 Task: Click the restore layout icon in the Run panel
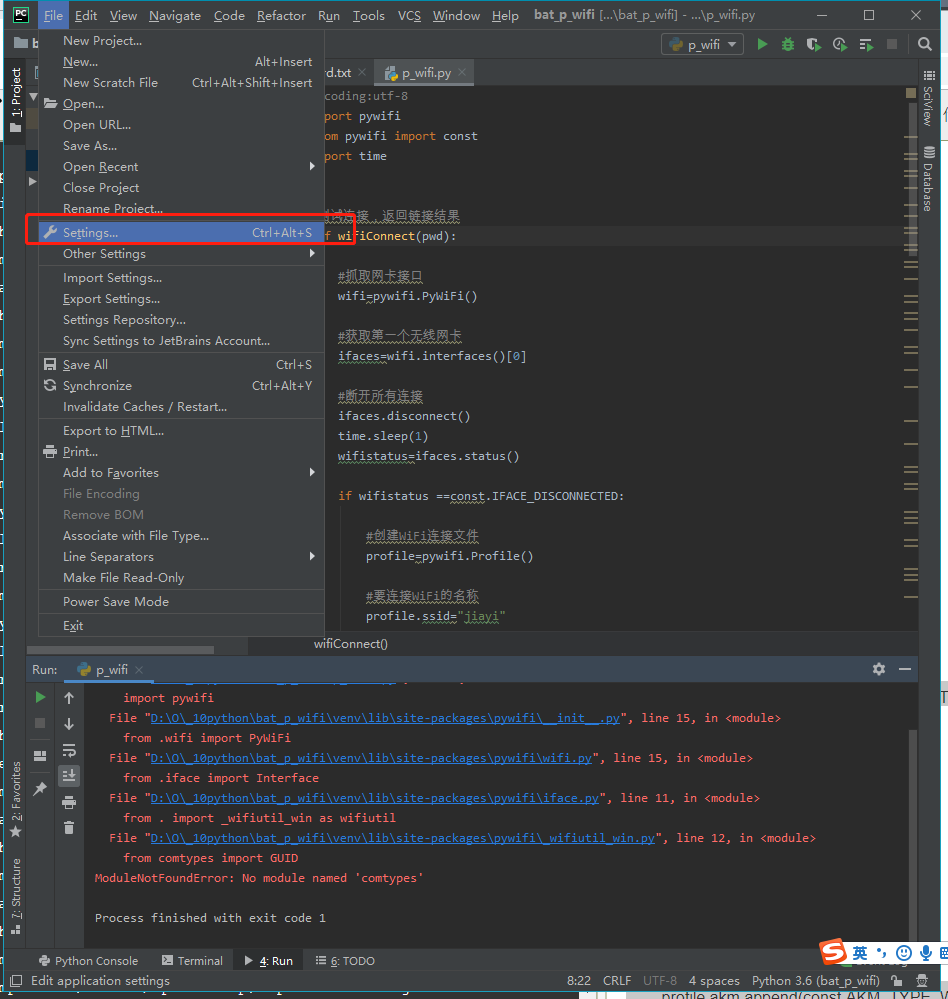pos(40,756)
